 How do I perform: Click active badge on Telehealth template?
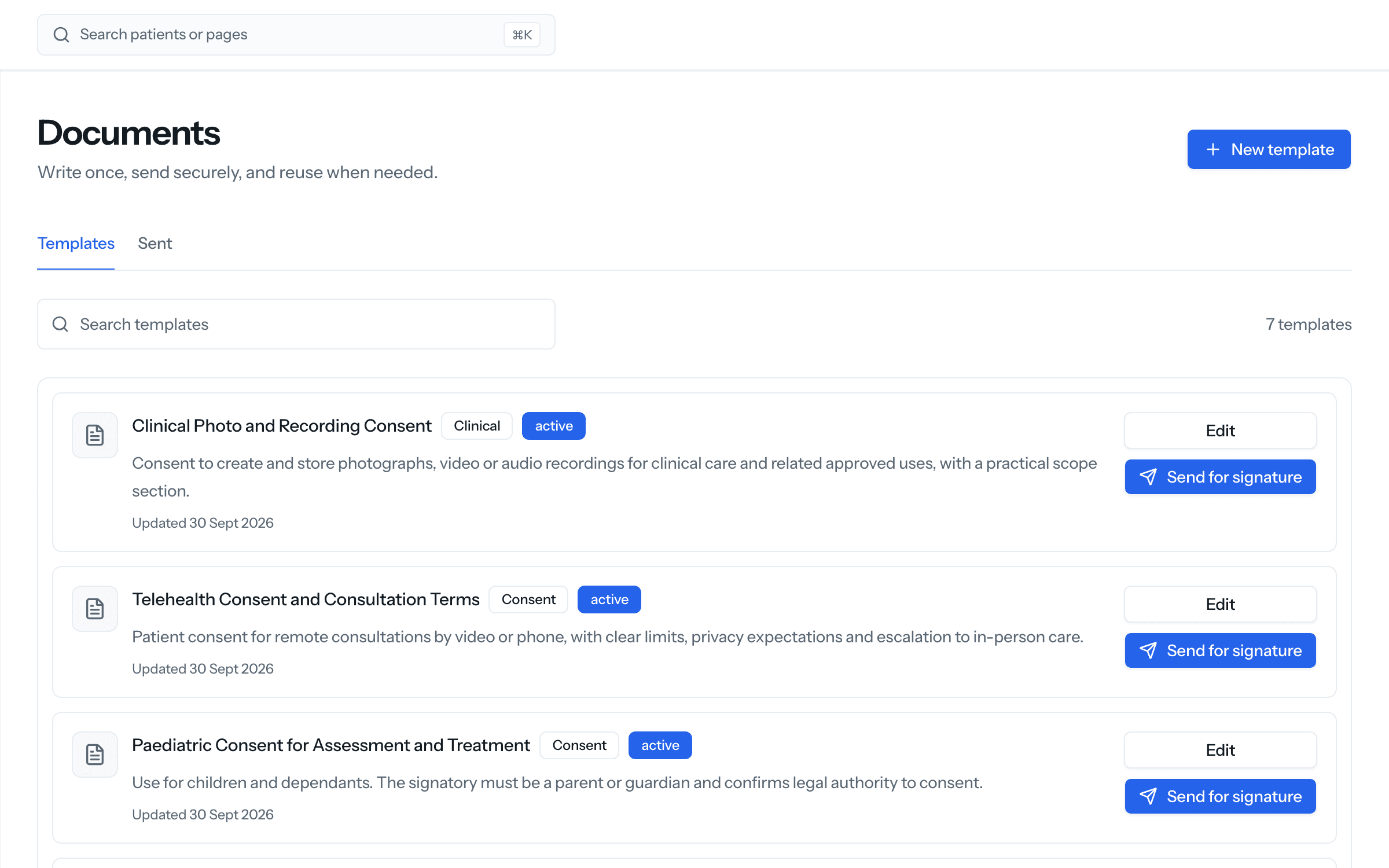tap(609, 599)
